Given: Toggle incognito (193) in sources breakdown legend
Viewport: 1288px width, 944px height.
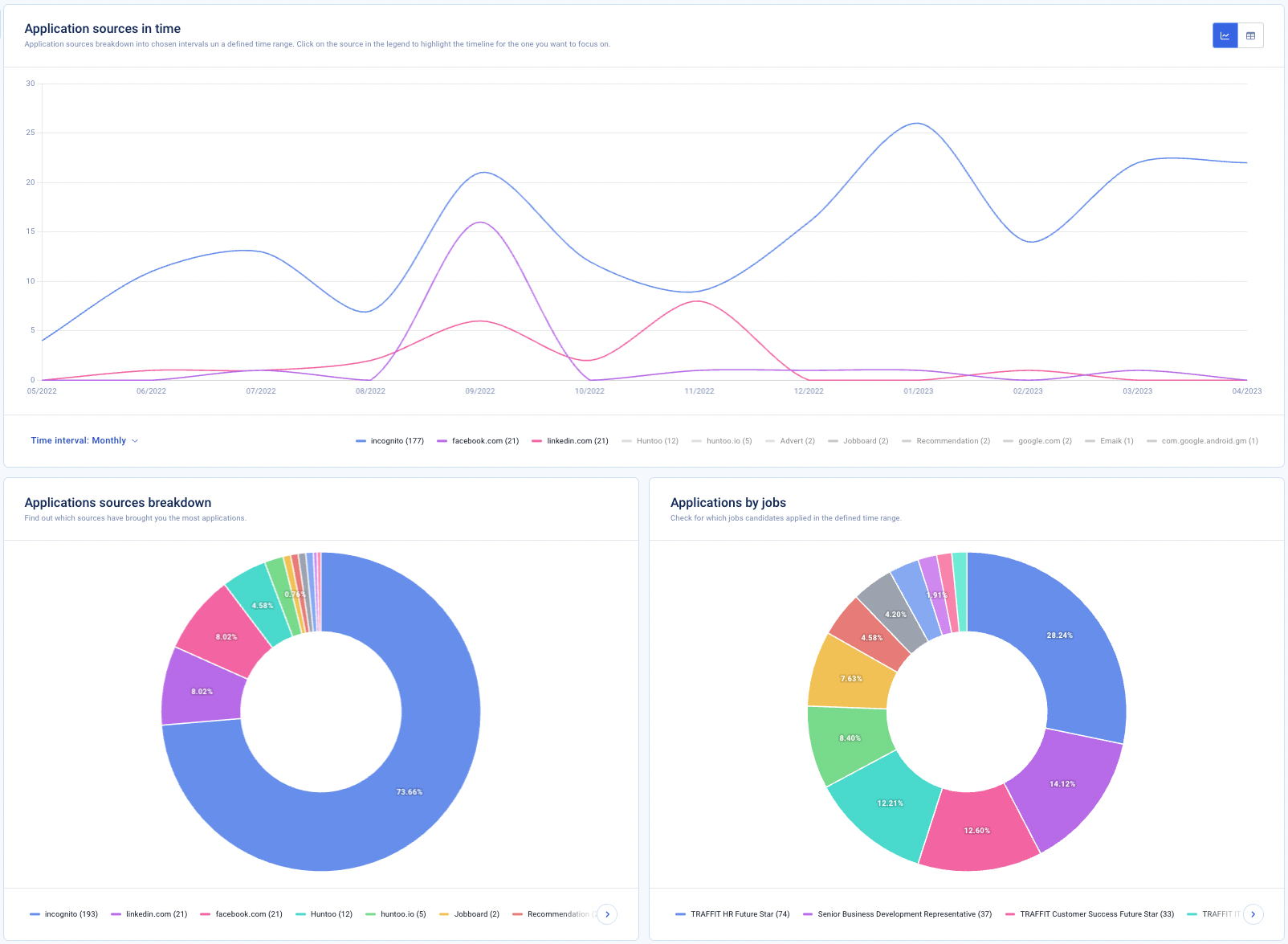Looking at the screenshot, I should pos(64,914).
